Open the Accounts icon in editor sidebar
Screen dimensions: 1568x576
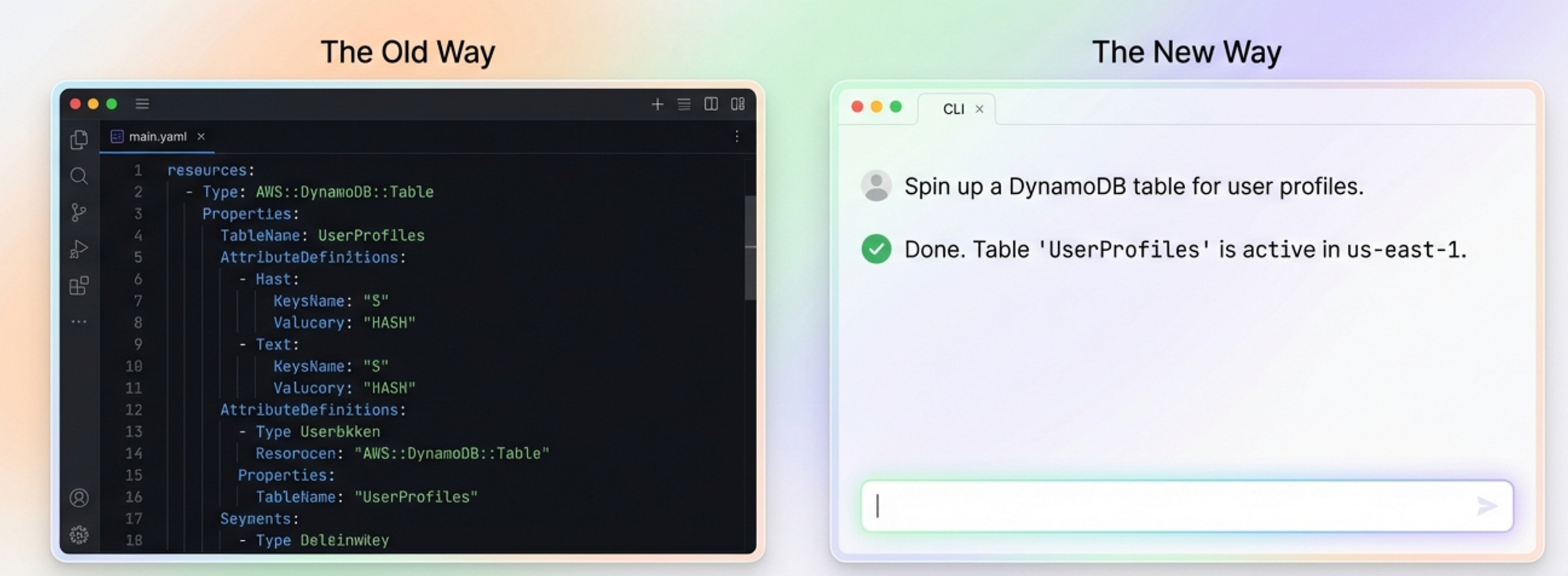point(79,498)
